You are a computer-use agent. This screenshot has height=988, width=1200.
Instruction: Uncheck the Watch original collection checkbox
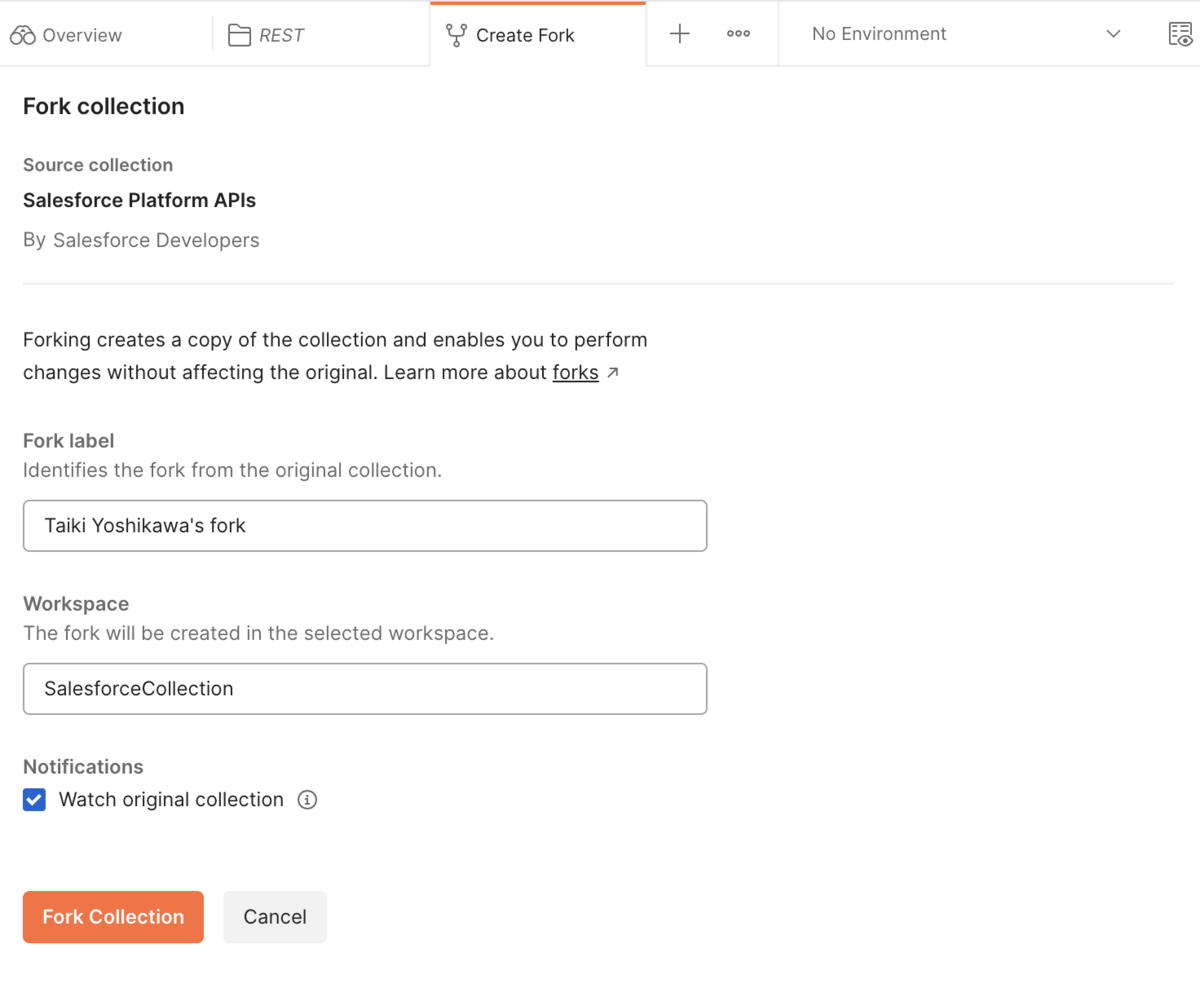(x=35, y=800)
